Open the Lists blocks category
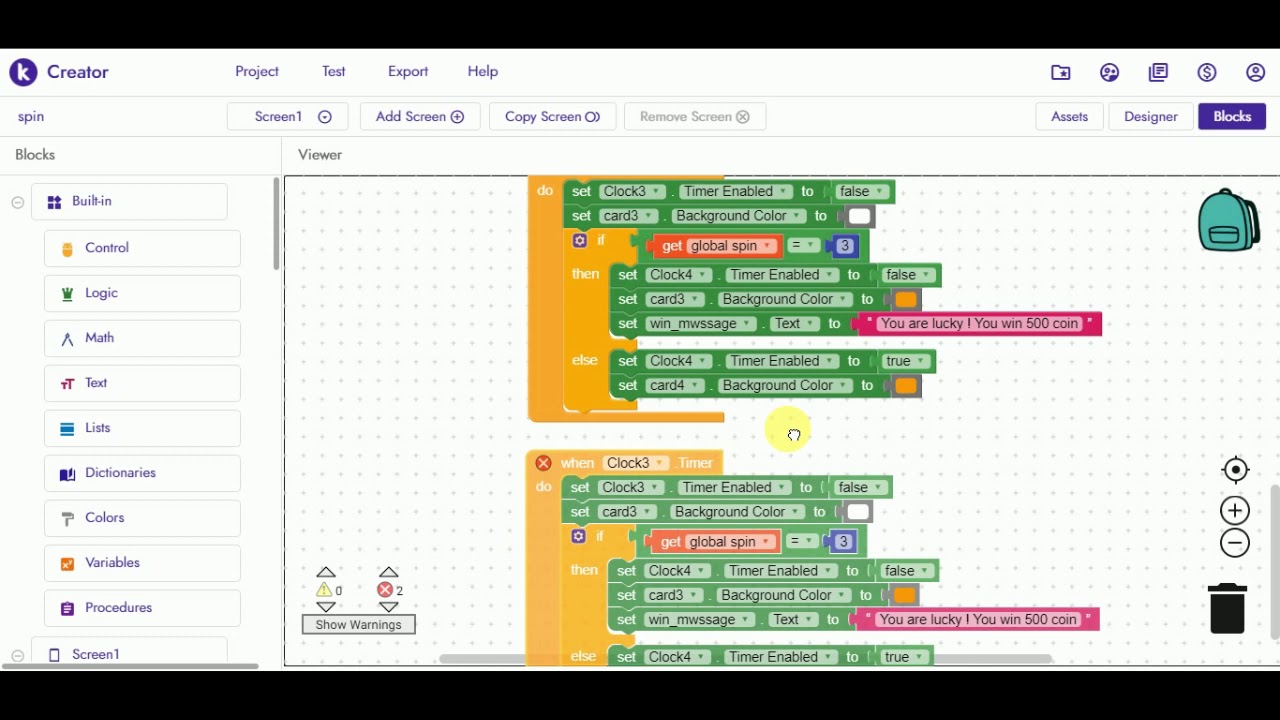 142,428
